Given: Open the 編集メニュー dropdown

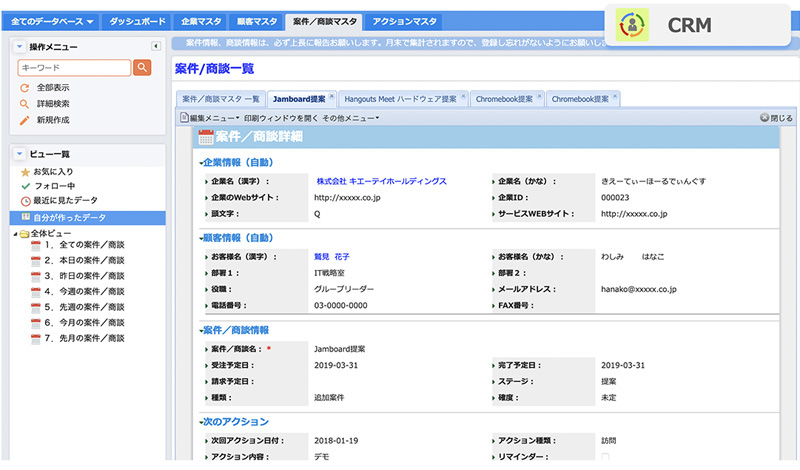Looking at the screenshot, I should pyautogui.click(x=210, y=118).
